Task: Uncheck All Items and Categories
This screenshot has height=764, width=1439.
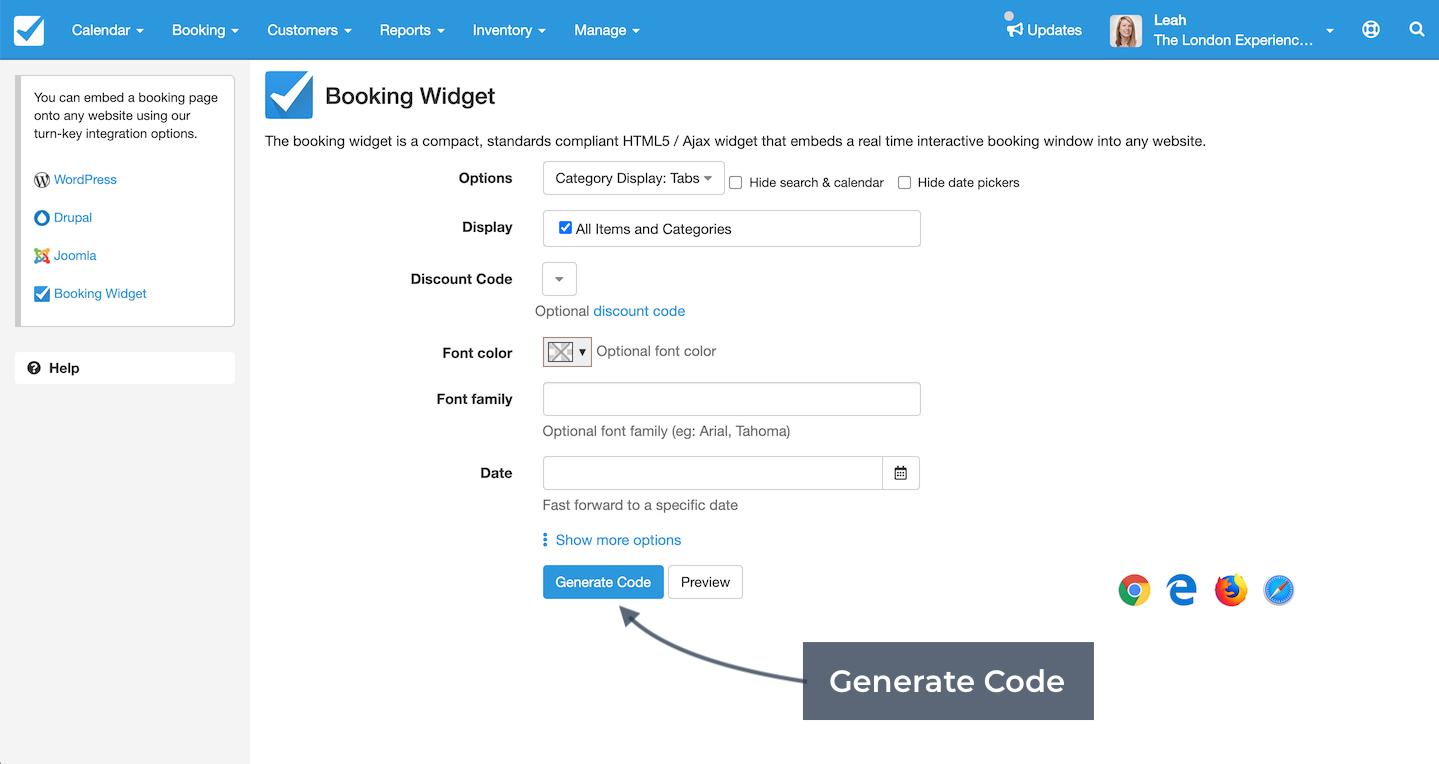Action: tap(565, 228)
